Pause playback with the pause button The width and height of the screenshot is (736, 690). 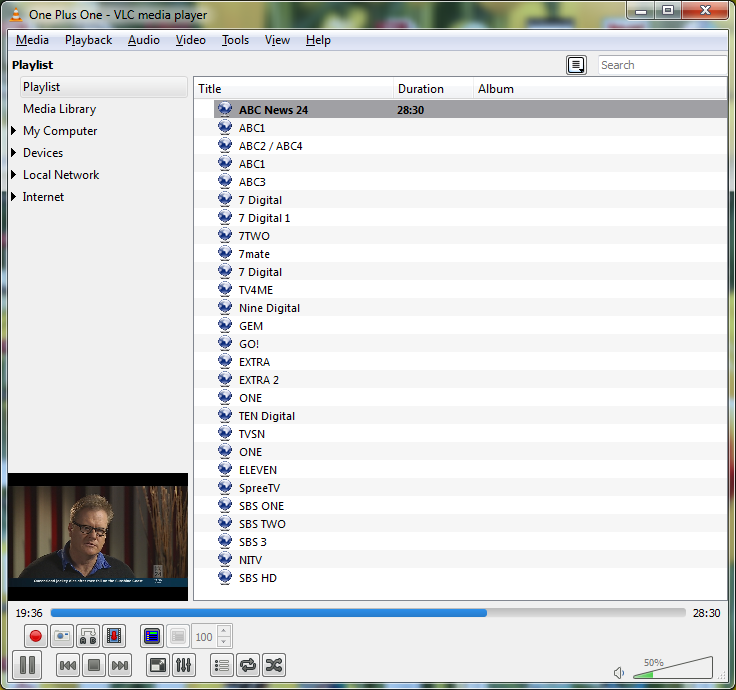pos(27,665)
